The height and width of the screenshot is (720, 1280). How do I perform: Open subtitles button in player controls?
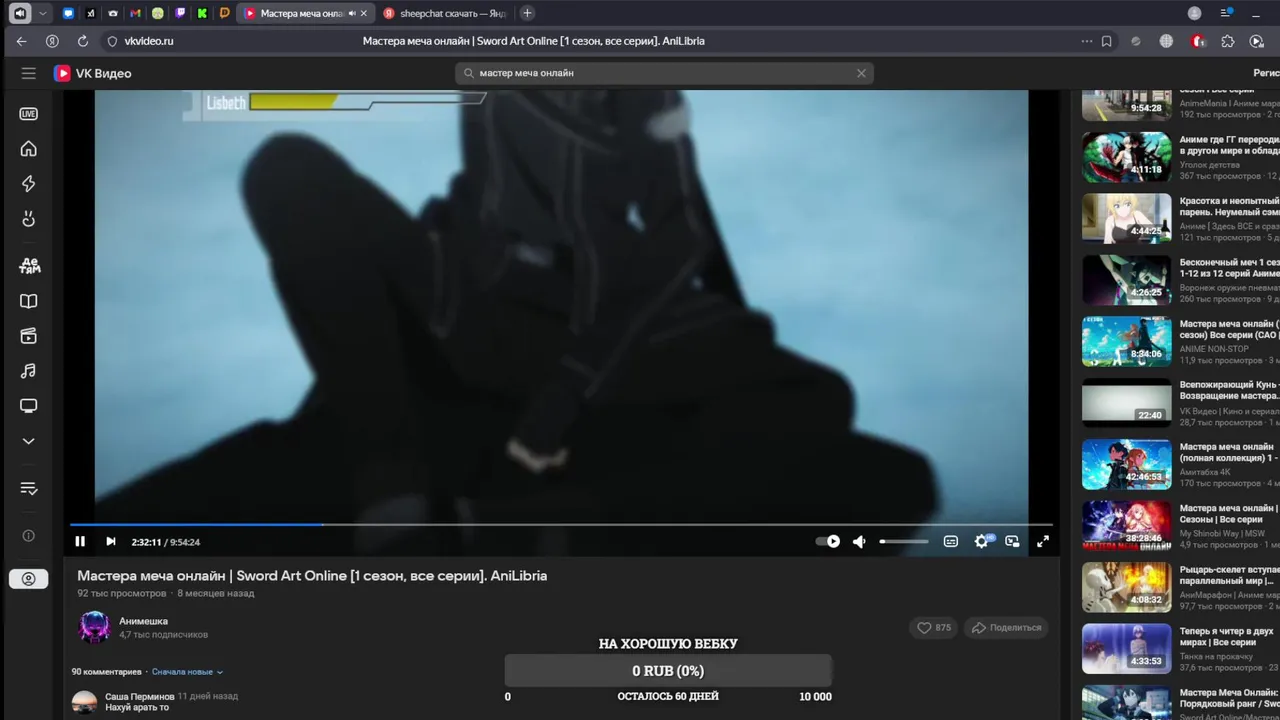[x=951, y=542]
